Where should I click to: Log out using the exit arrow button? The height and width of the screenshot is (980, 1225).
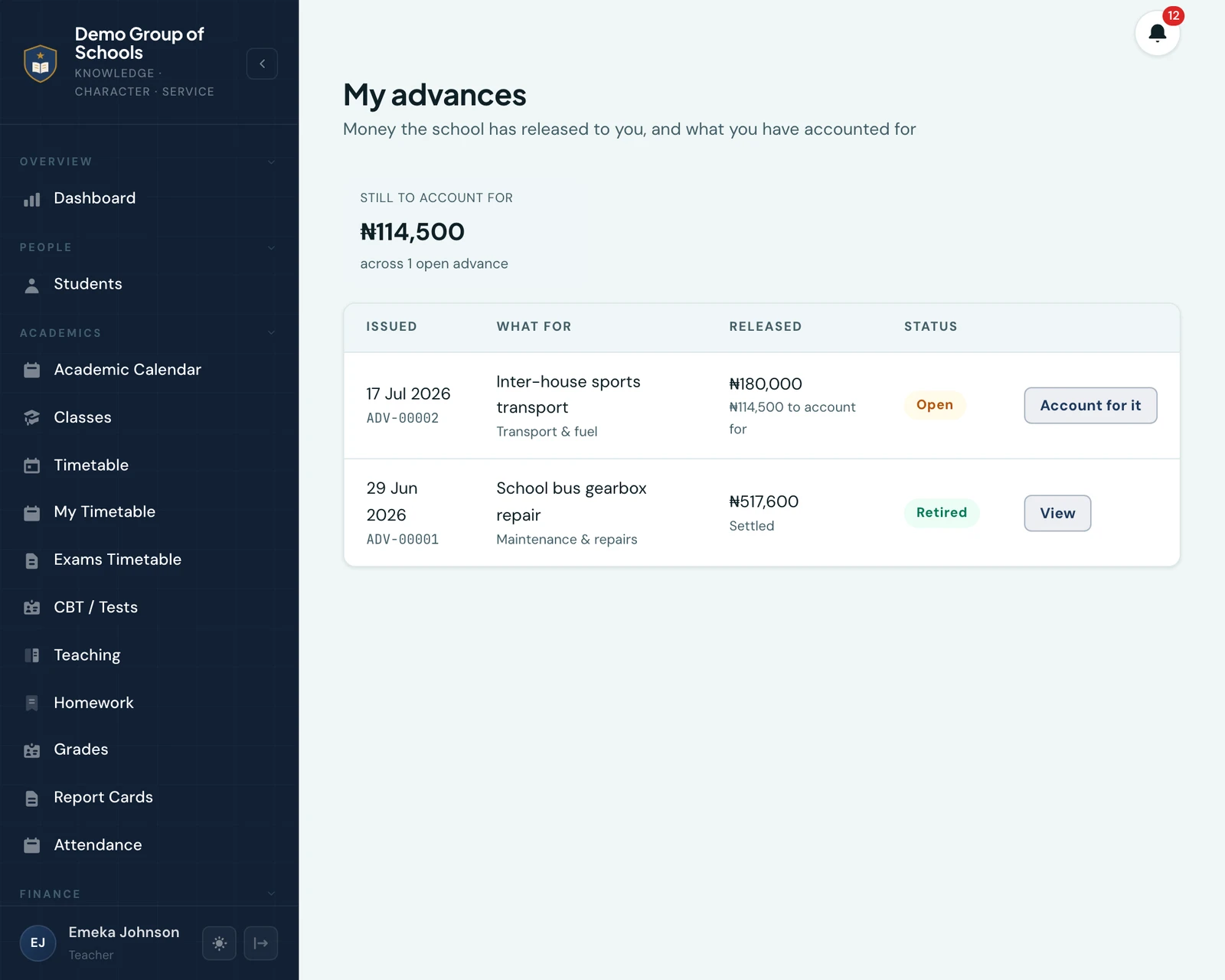pyautogui.click(x=260, y=942)
